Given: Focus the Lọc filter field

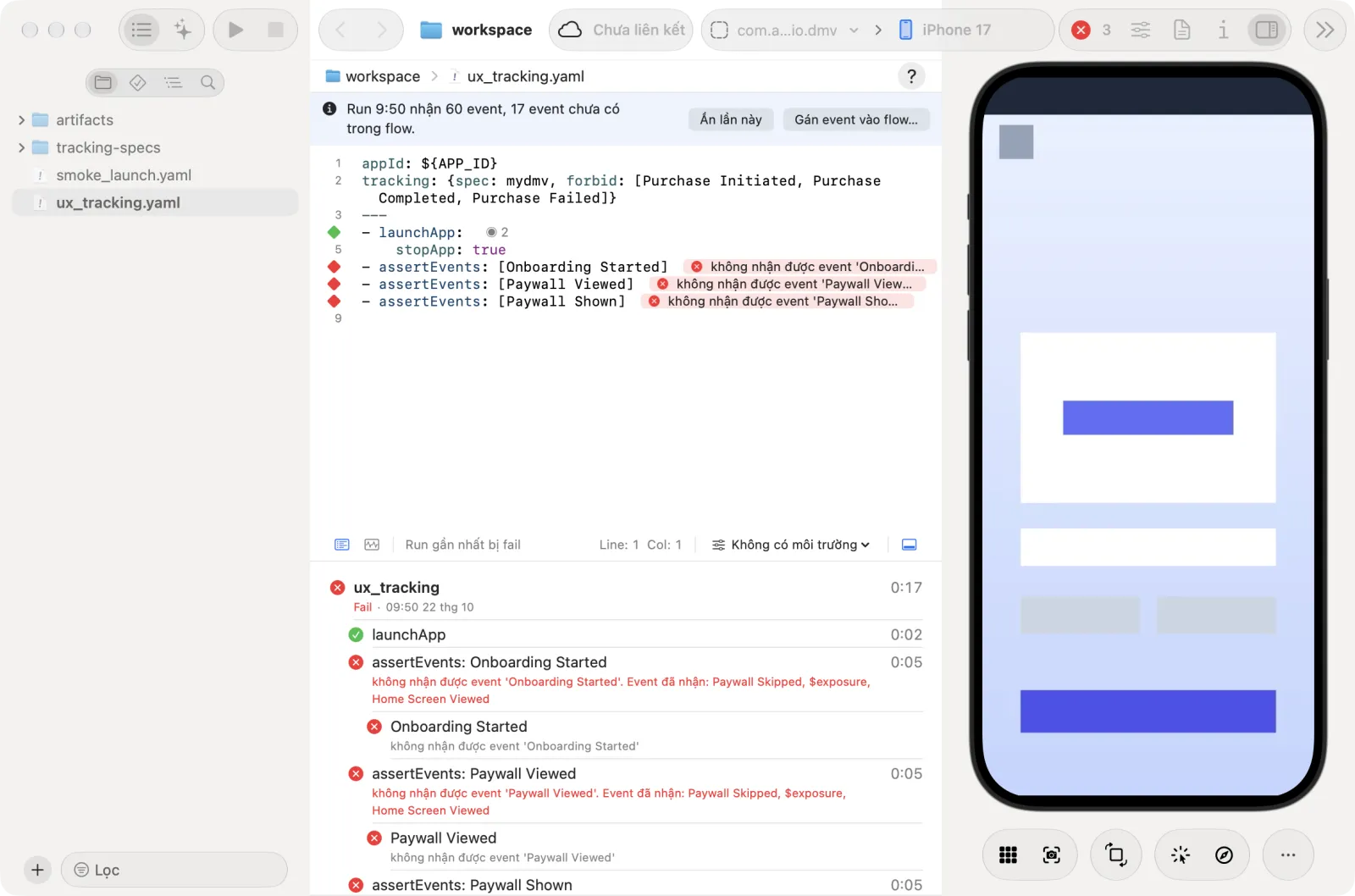Looking at the screenshot, I should 174,870.
